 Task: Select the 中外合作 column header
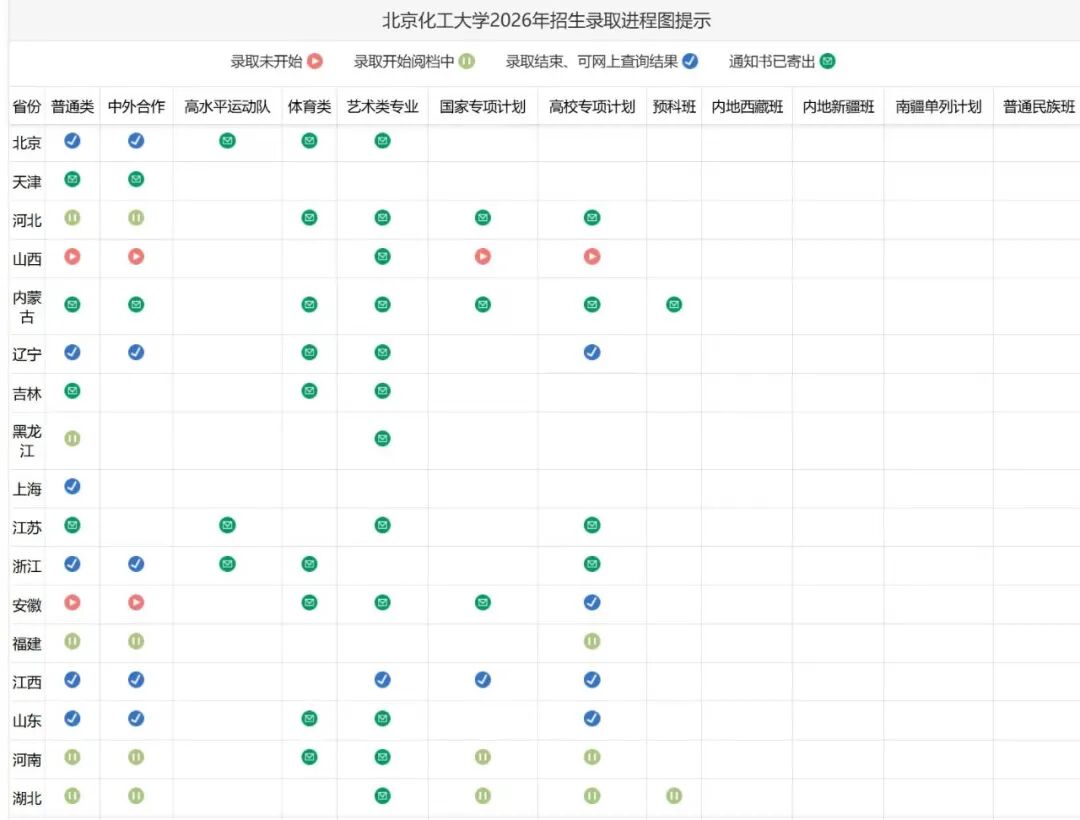[136, 107]
